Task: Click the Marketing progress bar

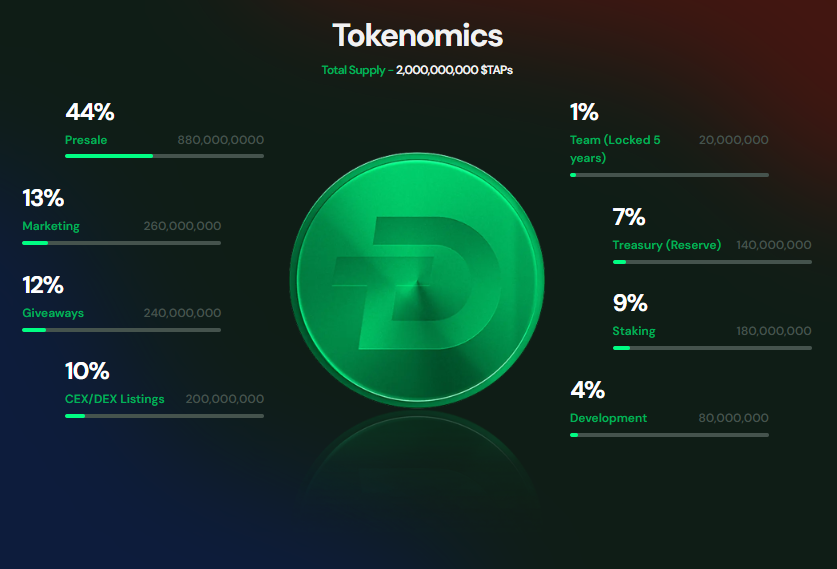Action: 121,243
